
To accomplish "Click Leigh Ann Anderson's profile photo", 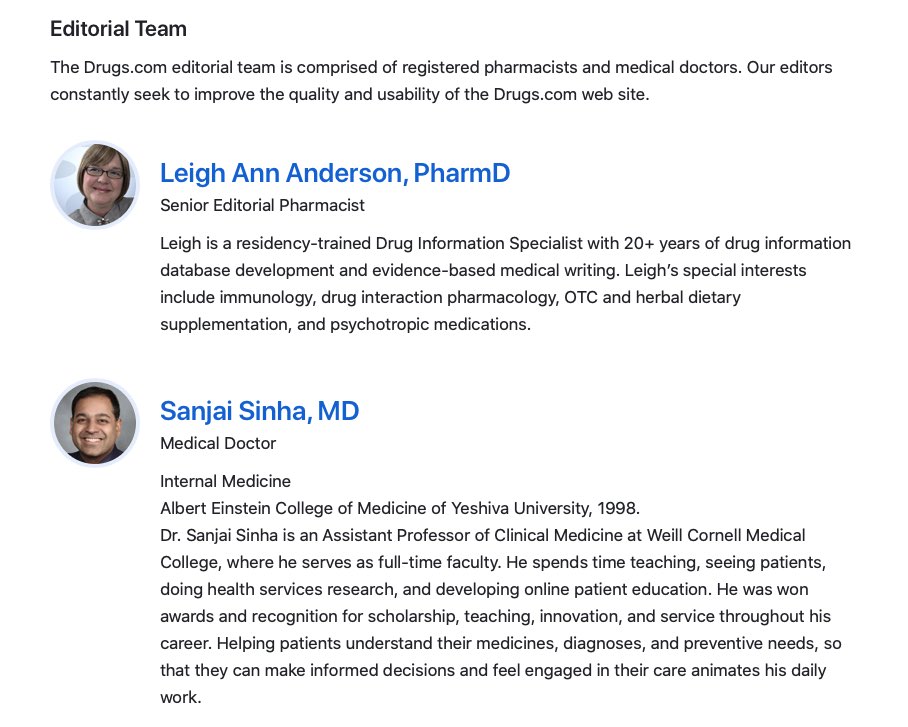I will (x=95, y=185).
